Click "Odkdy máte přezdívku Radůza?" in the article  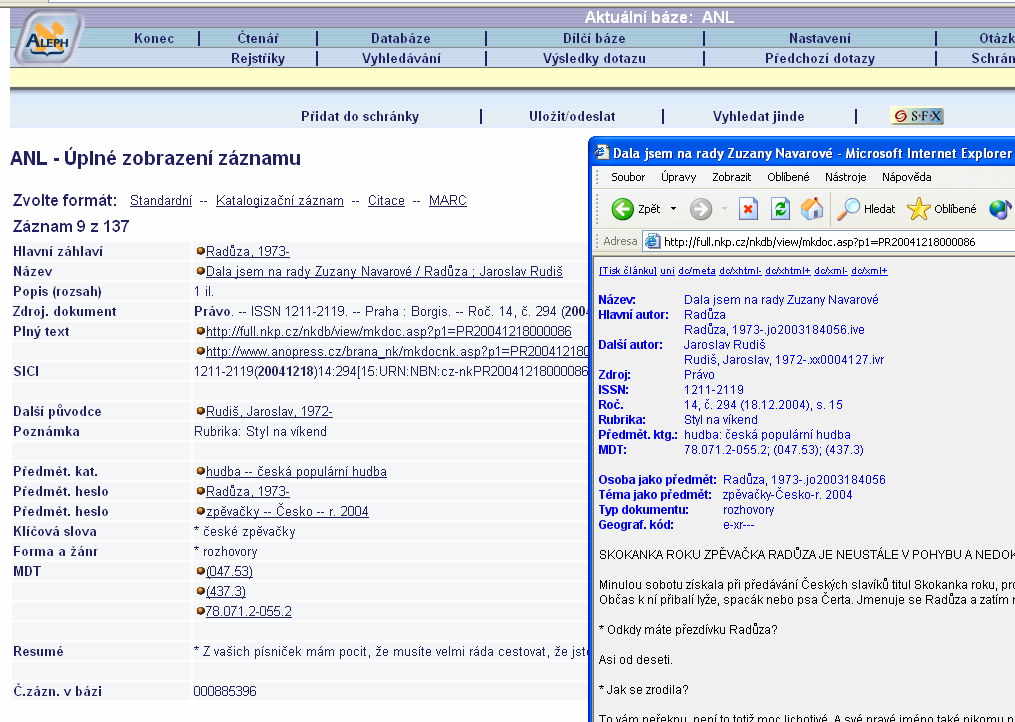click(x=691, y=629)
